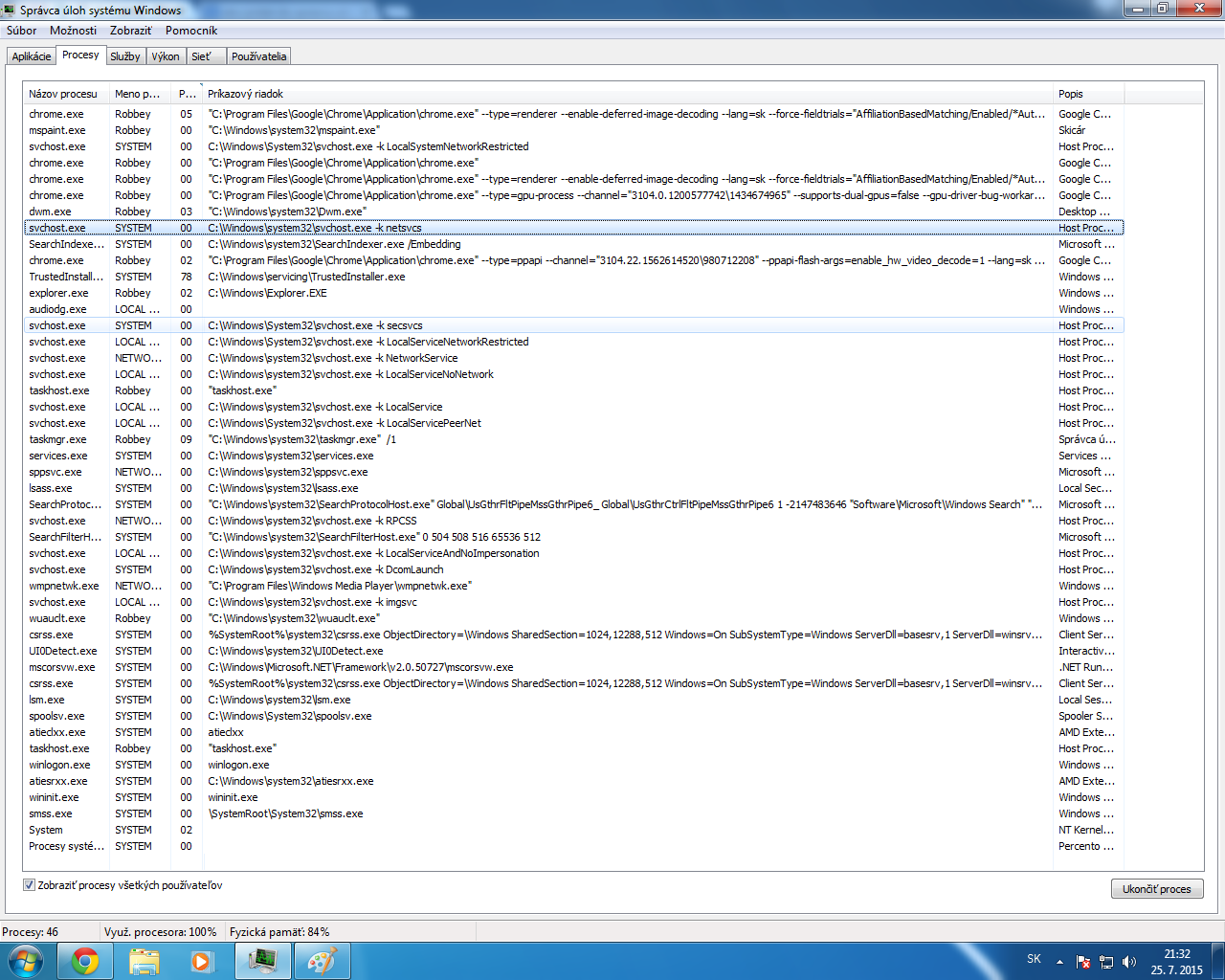Select the spoolsv.exe process row
This screenshot has width=1225, height=980.
pyautogui.click(x=573, y=716)
